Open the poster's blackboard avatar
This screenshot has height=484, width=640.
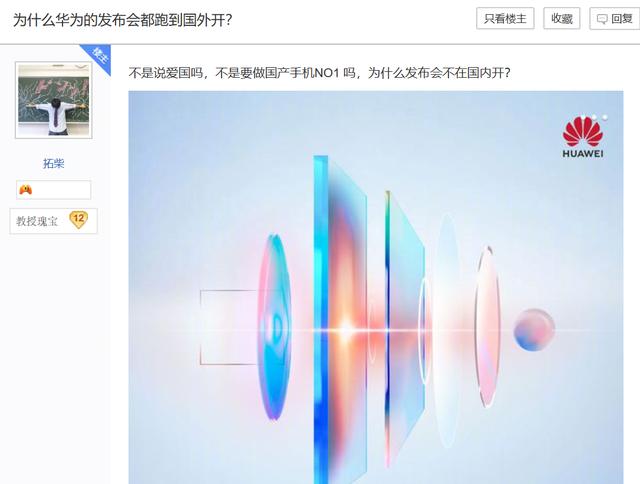coord(53,100)
